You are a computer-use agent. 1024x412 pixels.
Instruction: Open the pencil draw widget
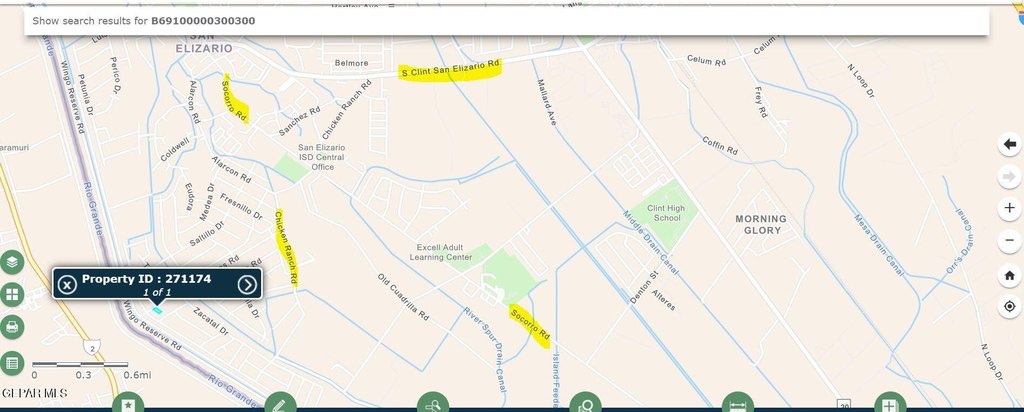(x=281, y=404)
